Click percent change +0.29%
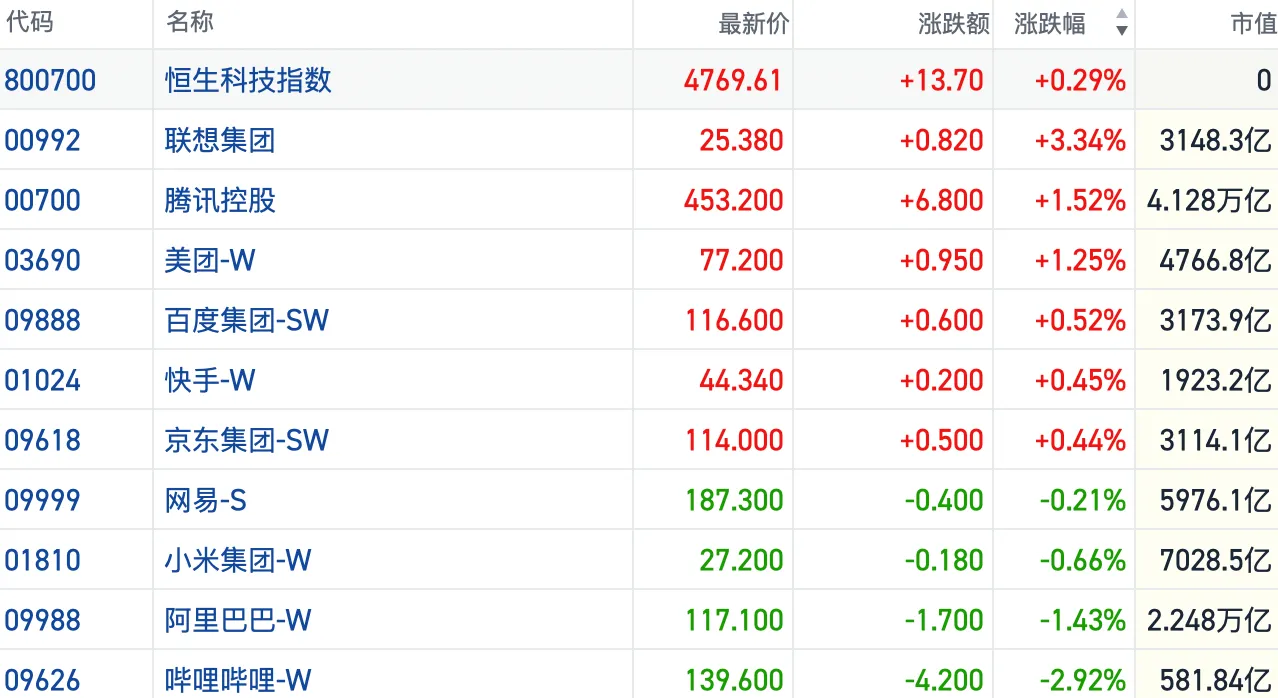Viewport: 1278px width, 698px height. [x=1080, y=80]
